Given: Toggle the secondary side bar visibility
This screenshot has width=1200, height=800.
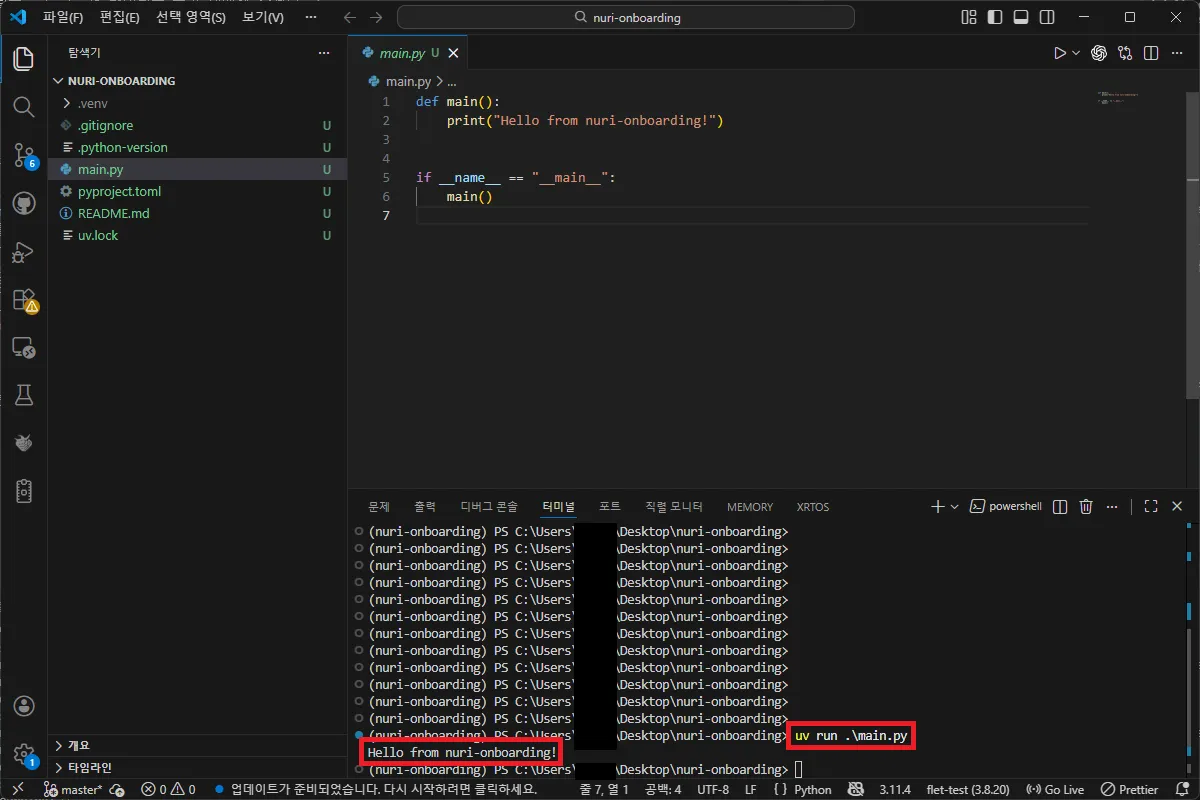Looking at the screenshot, I should pos(1046,17).
